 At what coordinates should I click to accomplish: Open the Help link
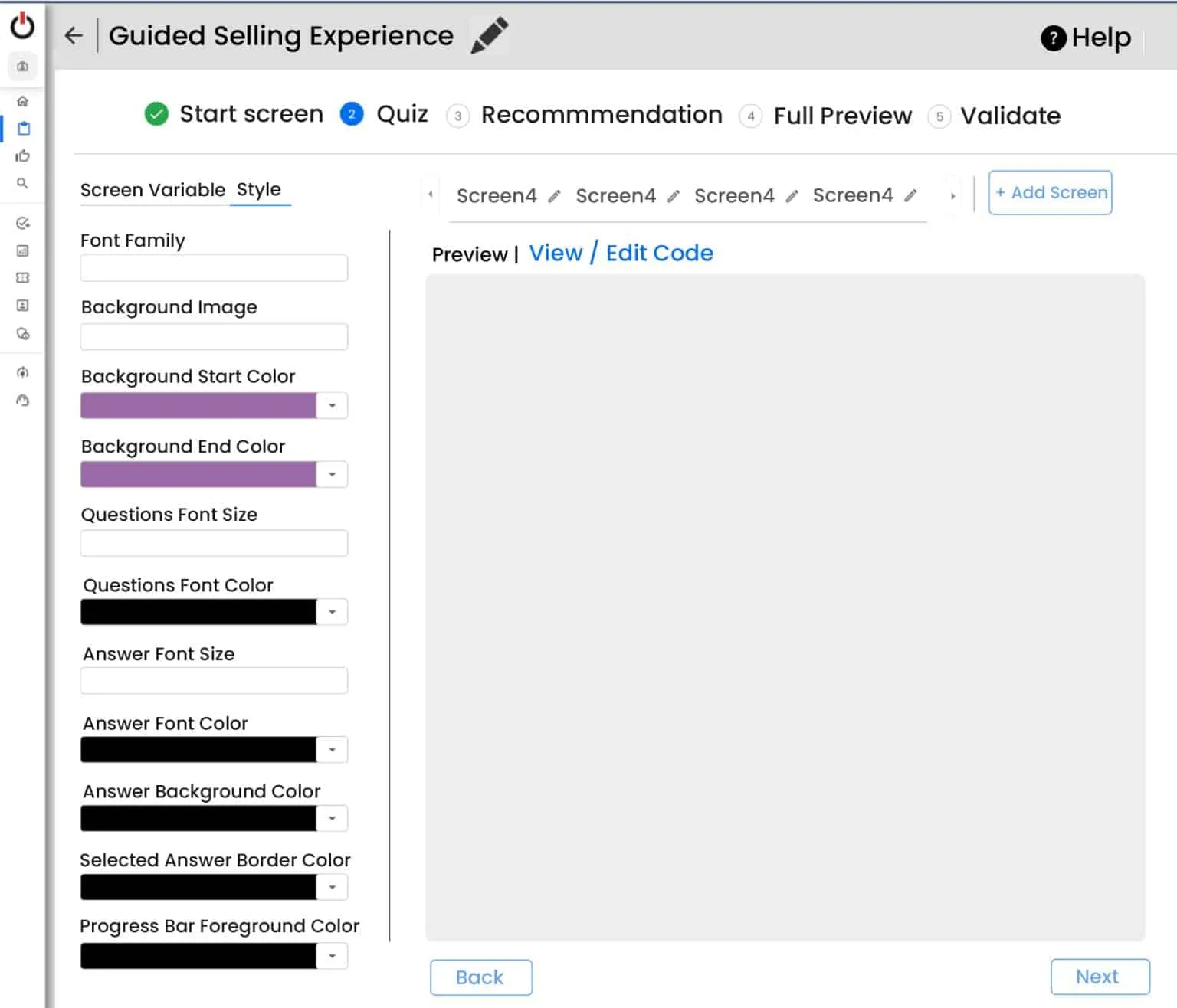[1086, 38]
